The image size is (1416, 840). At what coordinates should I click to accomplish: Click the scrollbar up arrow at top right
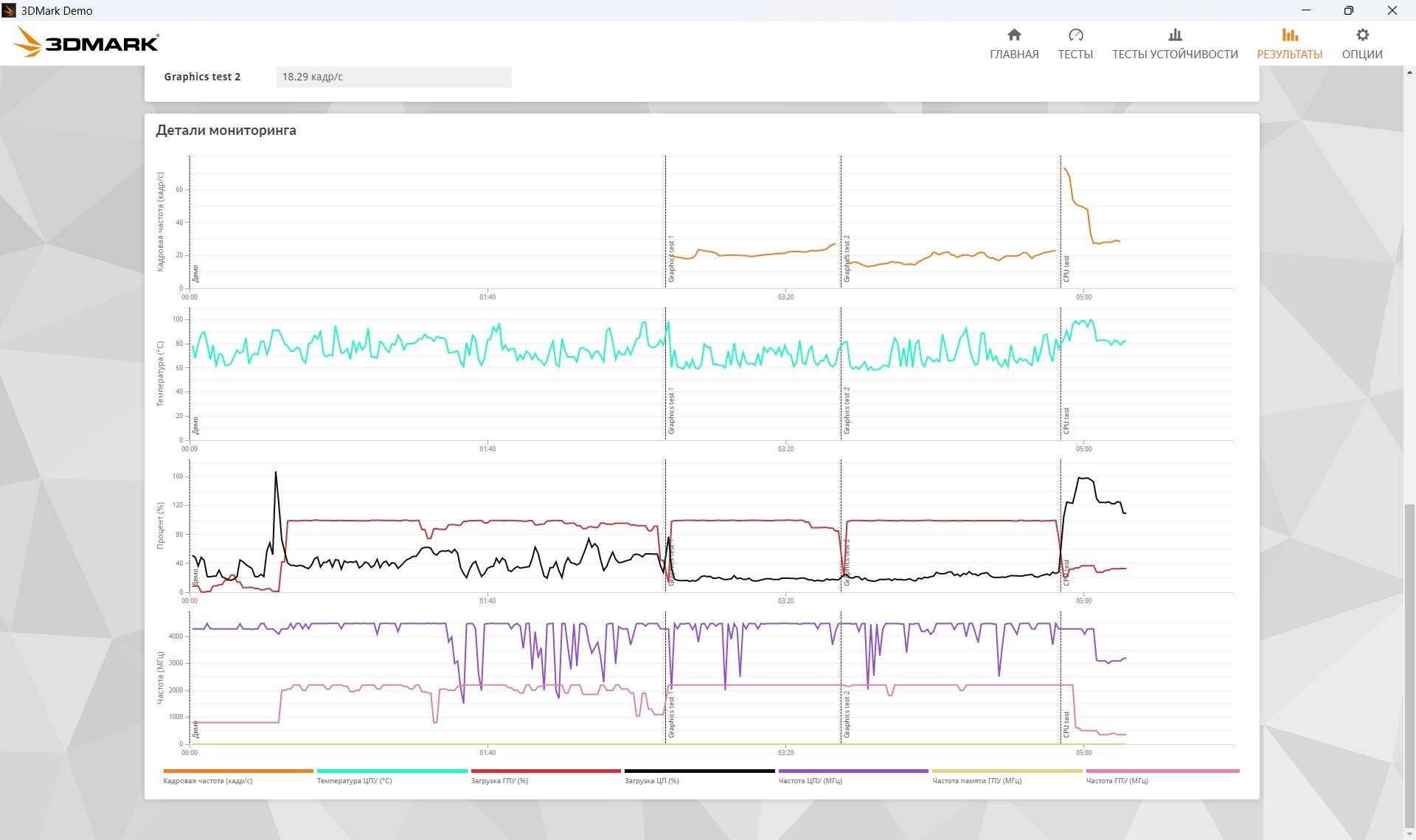[1409, 72]
